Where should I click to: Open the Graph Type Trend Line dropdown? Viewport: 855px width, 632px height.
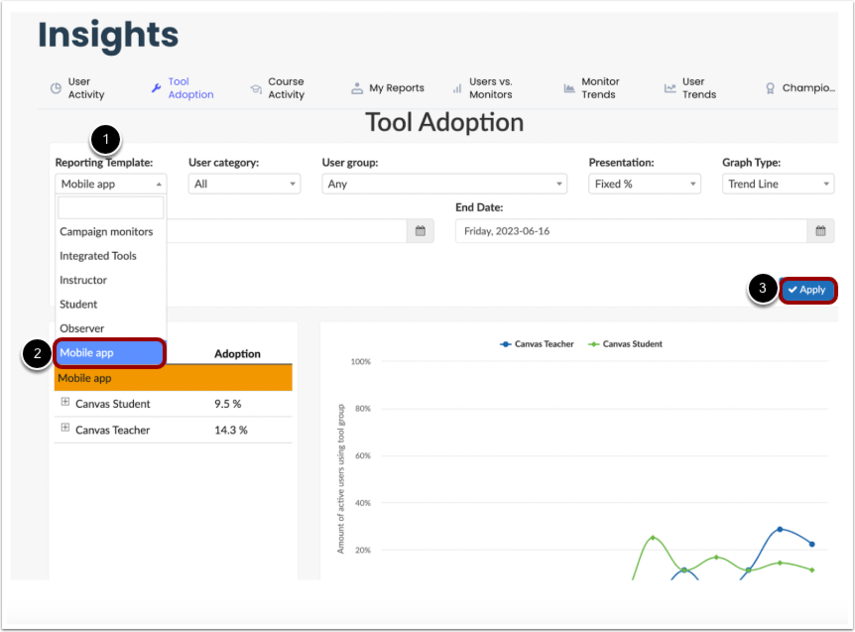click(x=778, y=184)
